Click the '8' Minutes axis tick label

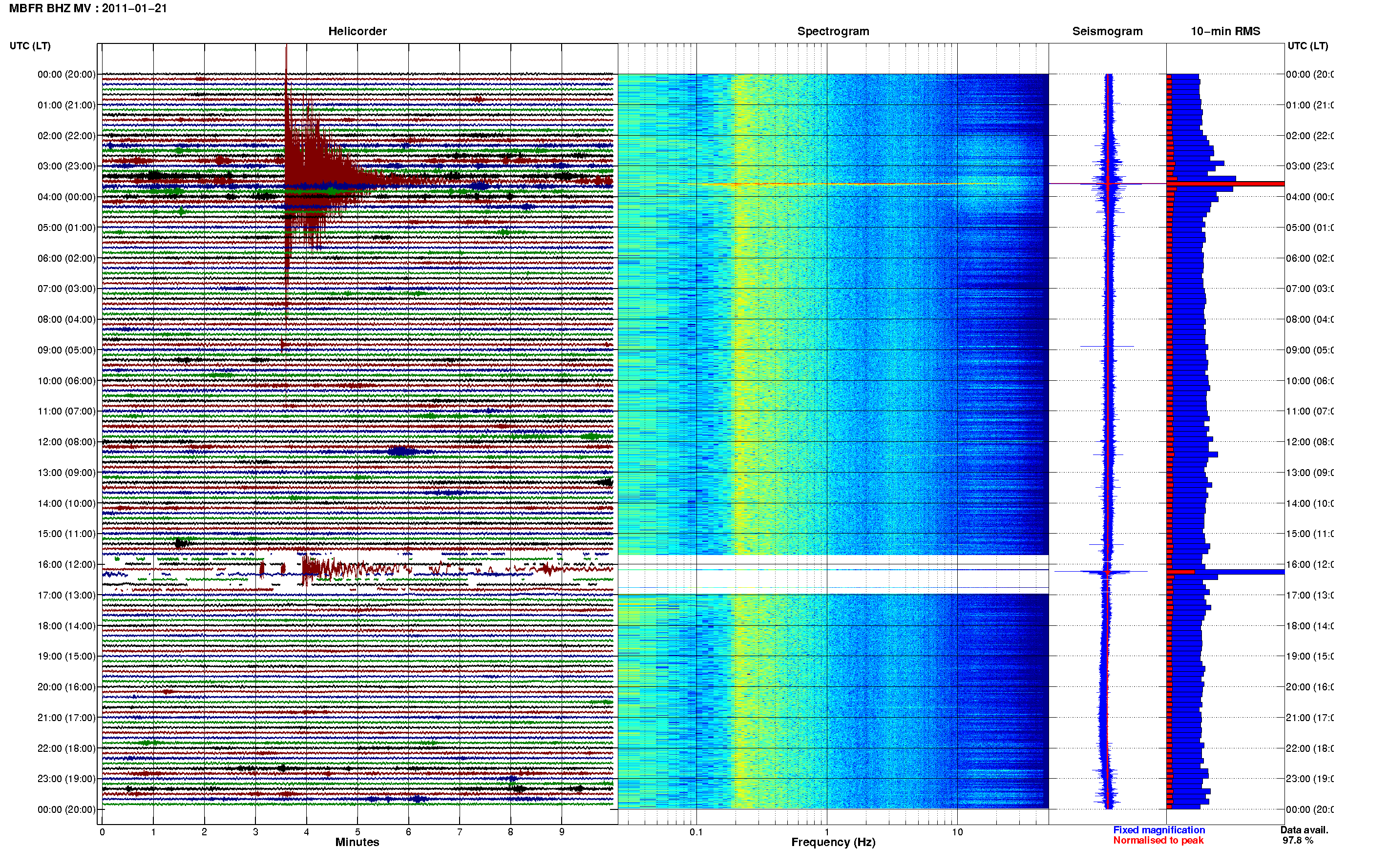tap(510, 832)
